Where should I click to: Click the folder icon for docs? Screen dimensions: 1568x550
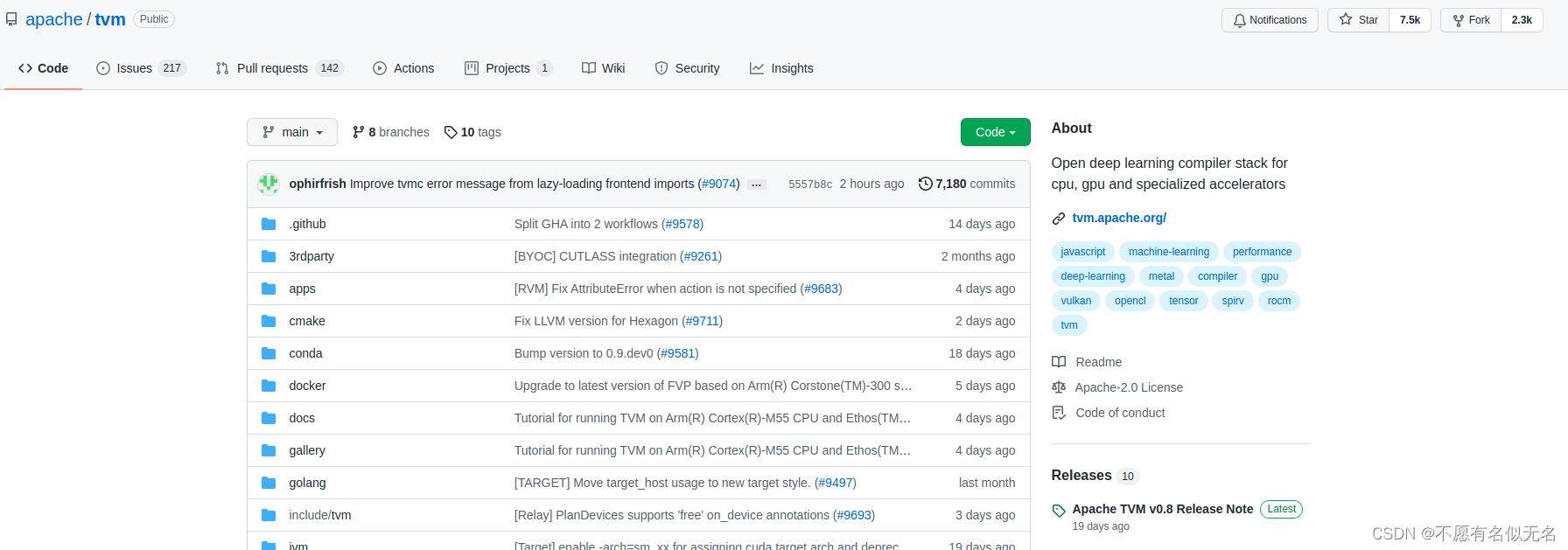pyautogui.click(x=269, y=418)
